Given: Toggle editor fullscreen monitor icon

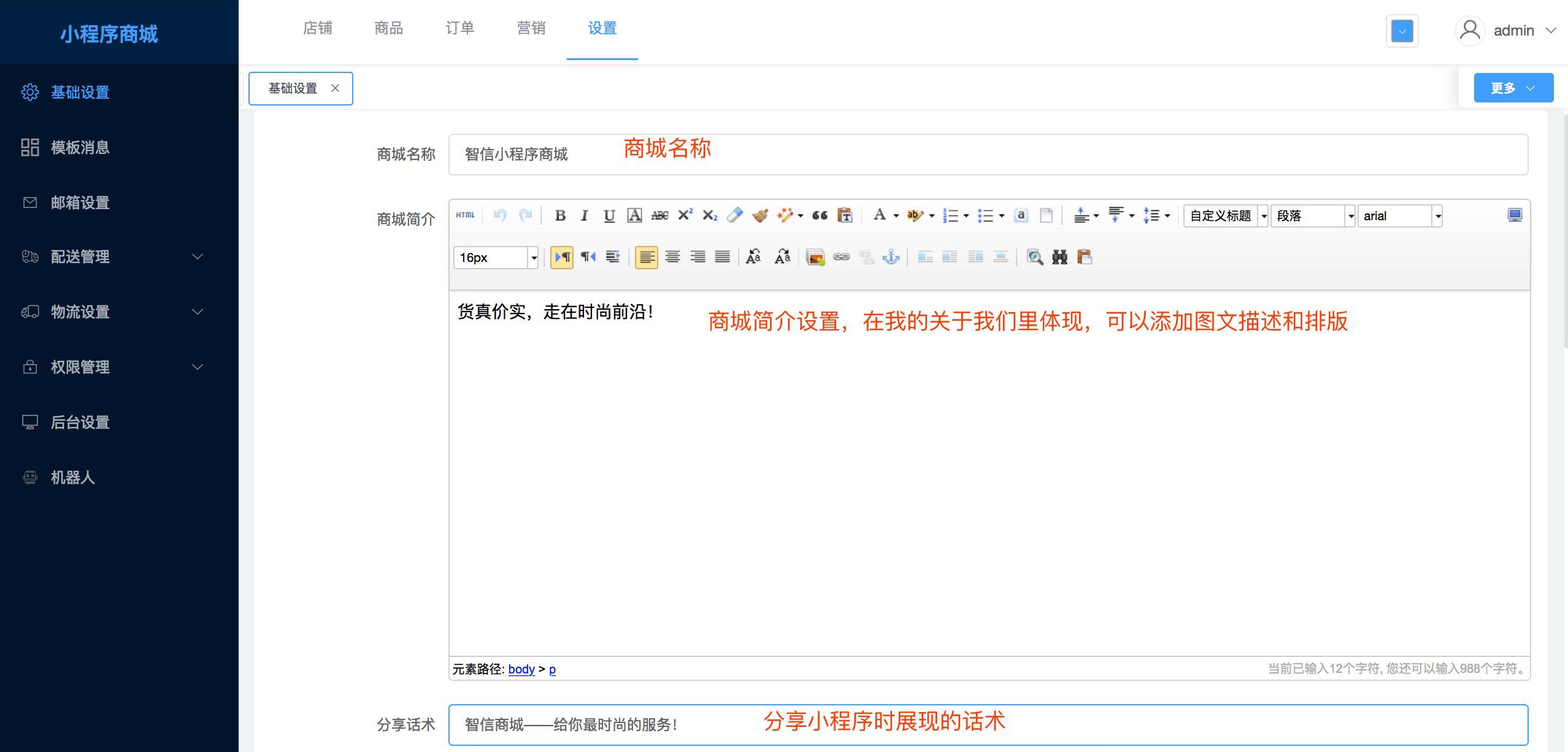Looking at the screenshot, I should 1515,215.
